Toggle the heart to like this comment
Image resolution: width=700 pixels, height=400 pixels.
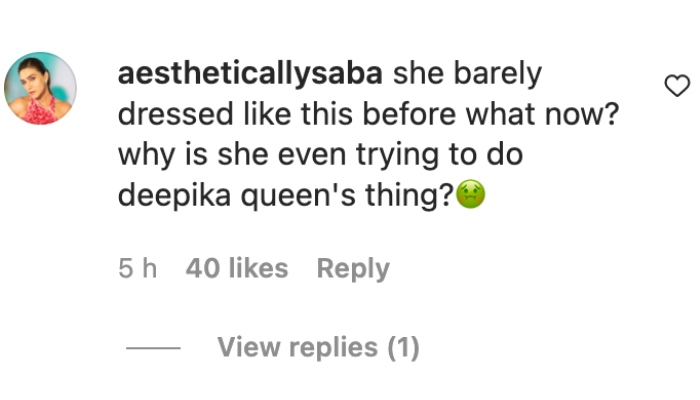point(677,88)
